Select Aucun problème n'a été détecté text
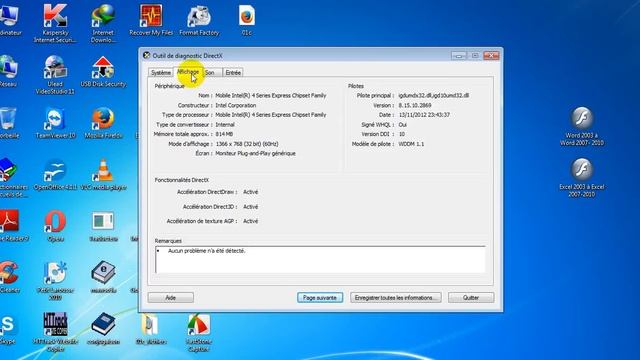Viewport: 640px width, 360px height. tap(207, 251)
